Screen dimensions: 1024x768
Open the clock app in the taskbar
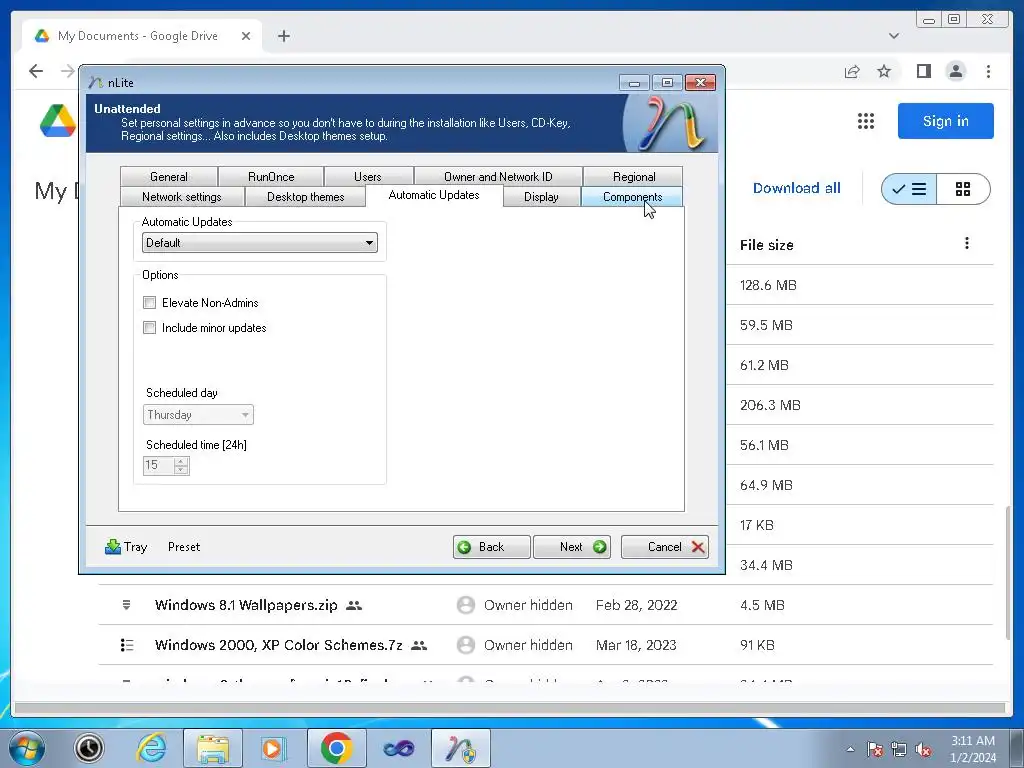point(89,748)
